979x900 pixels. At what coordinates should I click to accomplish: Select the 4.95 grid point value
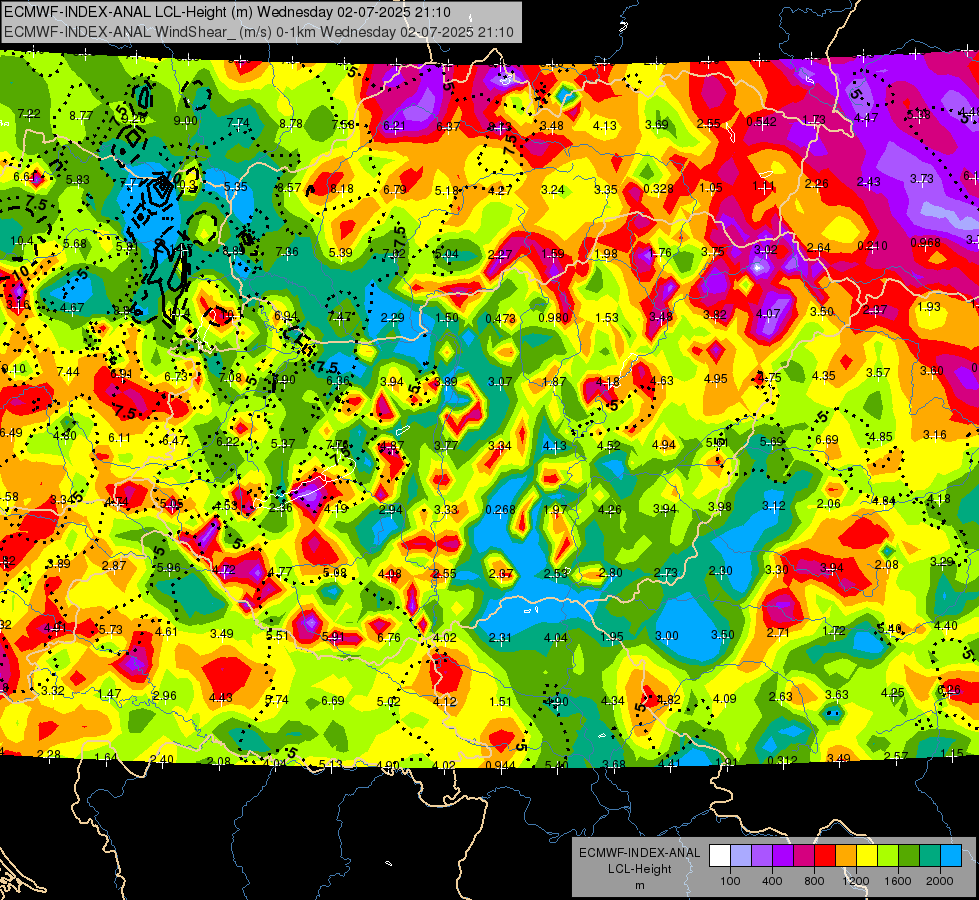(x=716, y=378)
